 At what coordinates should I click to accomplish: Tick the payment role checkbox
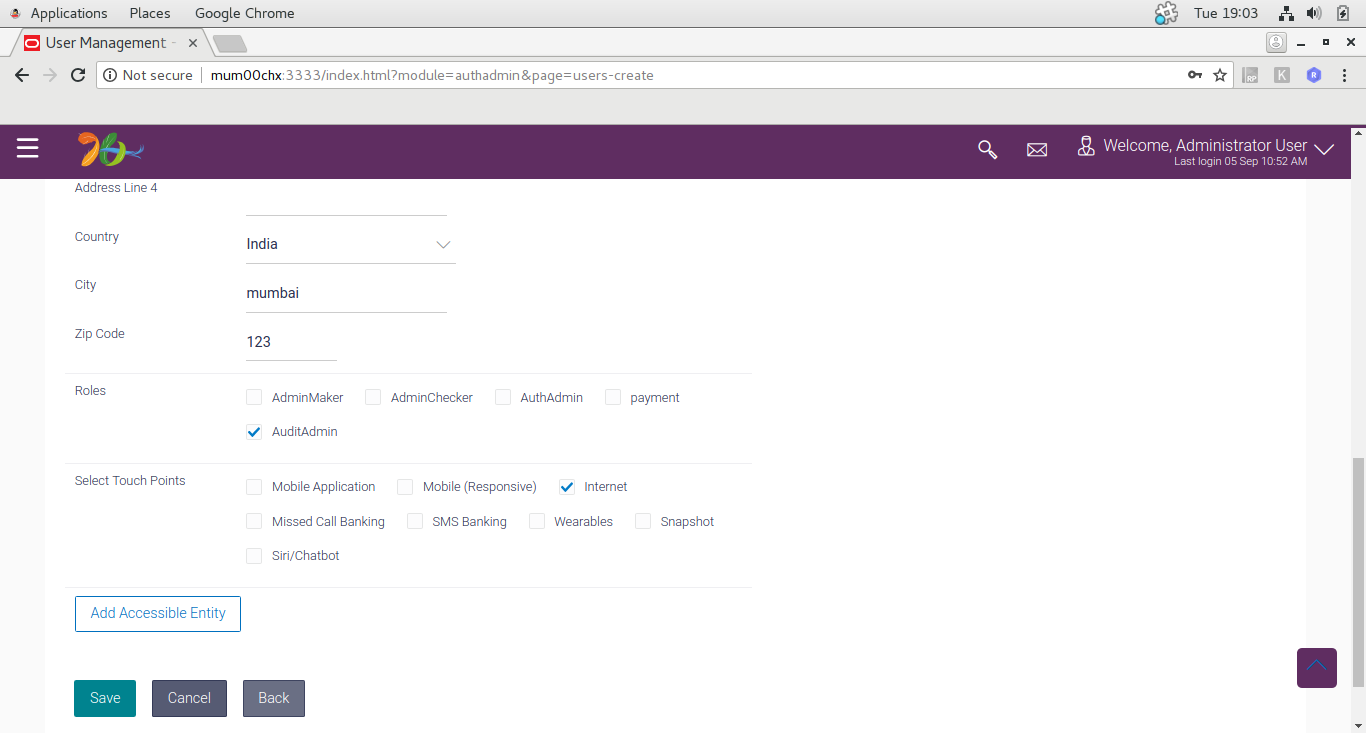[613, 397]
